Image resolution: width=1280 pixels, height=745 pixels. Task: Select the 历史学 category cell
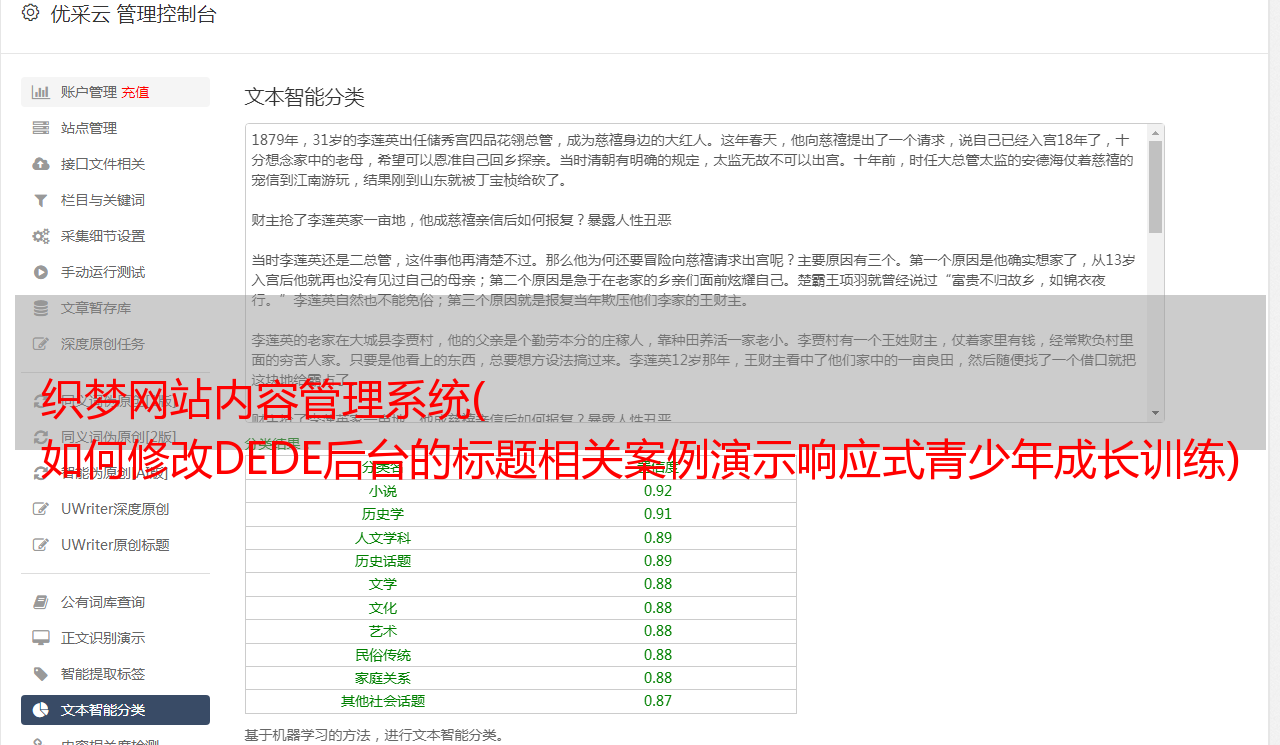tap(383, 514)
